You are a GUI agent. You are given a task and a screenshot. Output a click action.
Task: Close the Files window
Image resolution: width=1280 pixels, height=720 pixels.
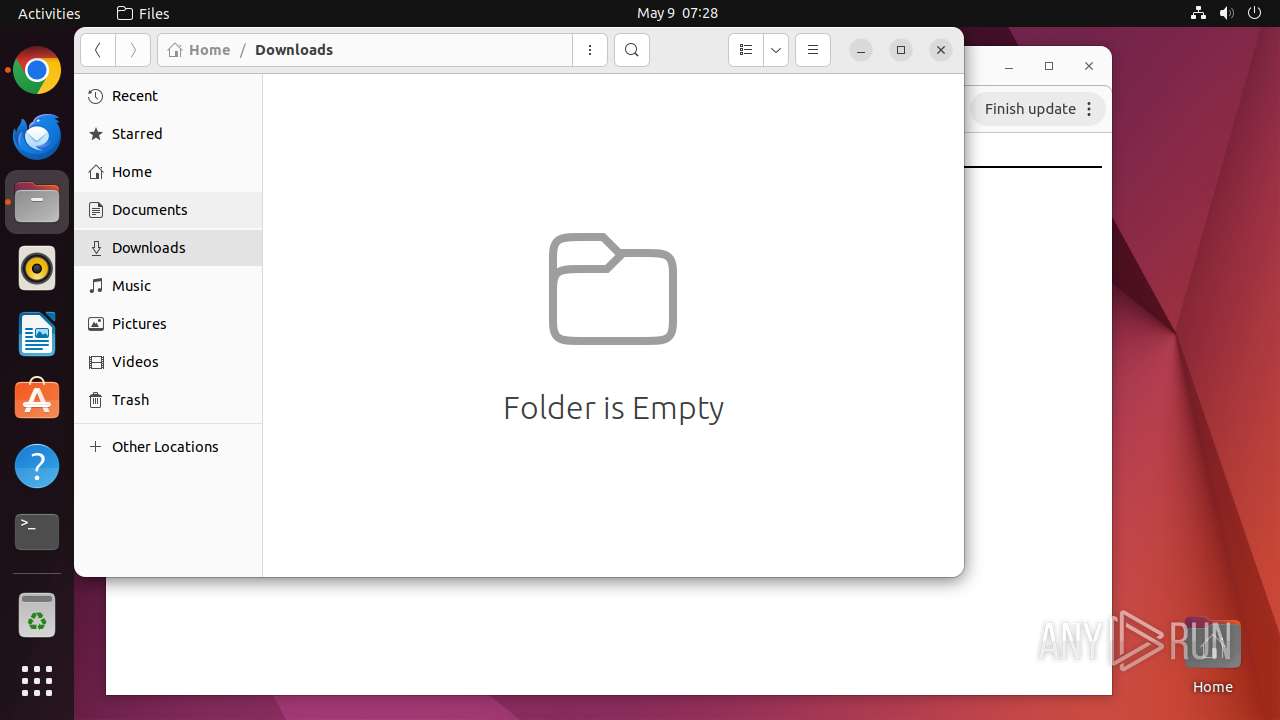pos(941,50)
